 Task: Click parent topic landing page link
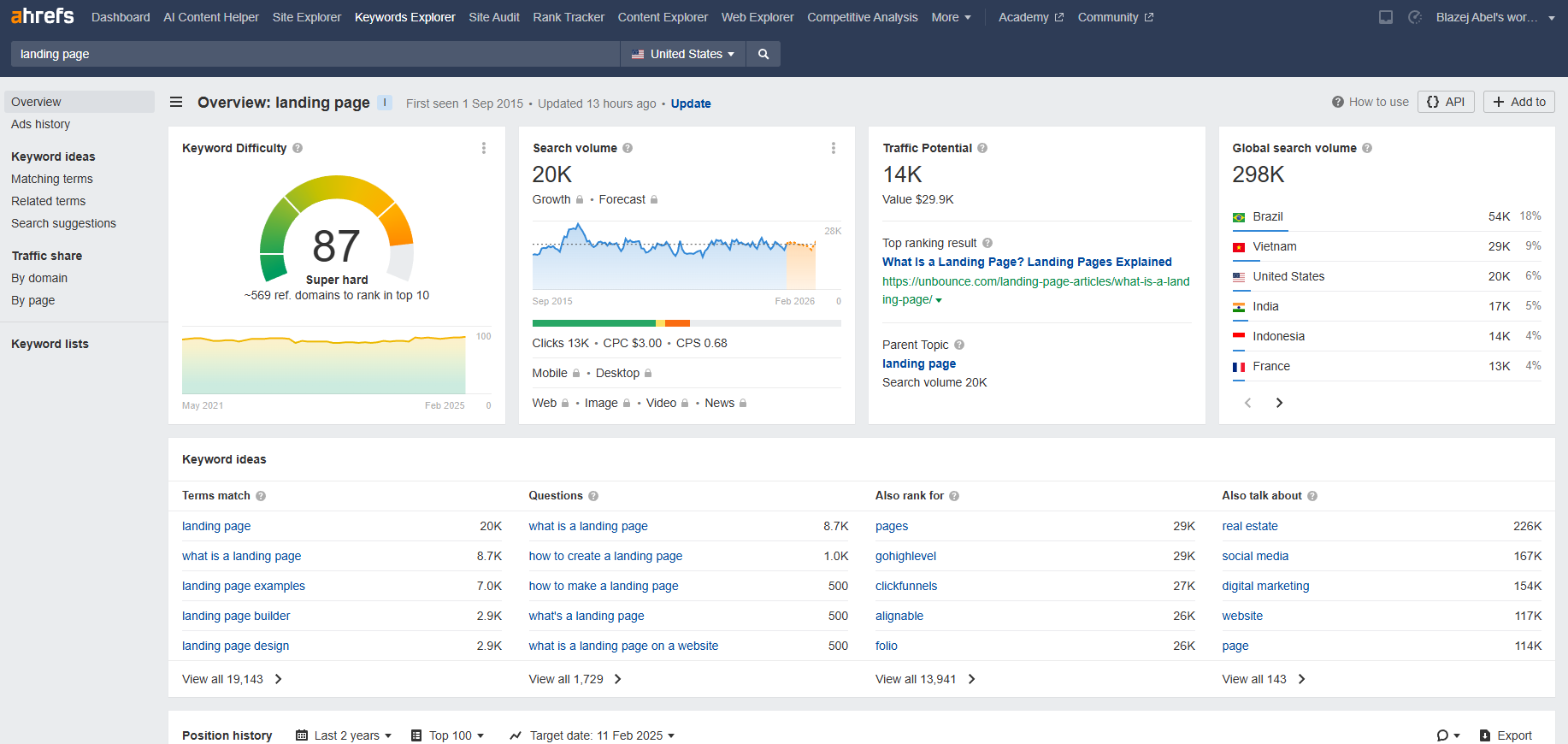[919, 363]
